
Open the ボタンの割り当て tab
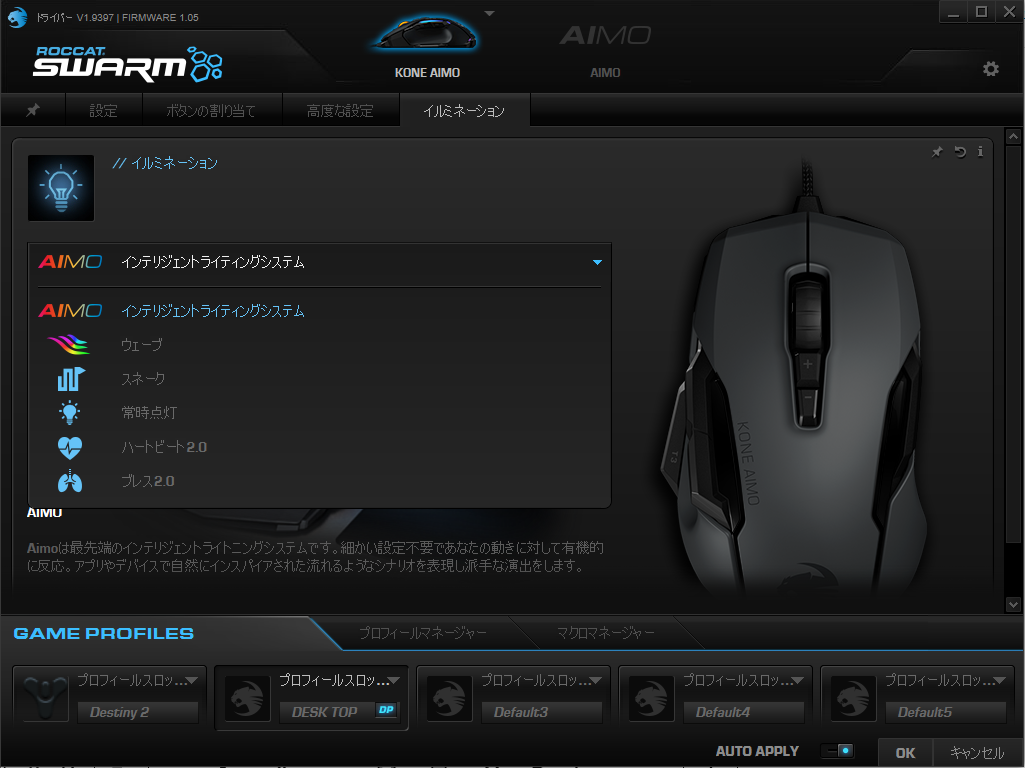click(x=211, y=110)
